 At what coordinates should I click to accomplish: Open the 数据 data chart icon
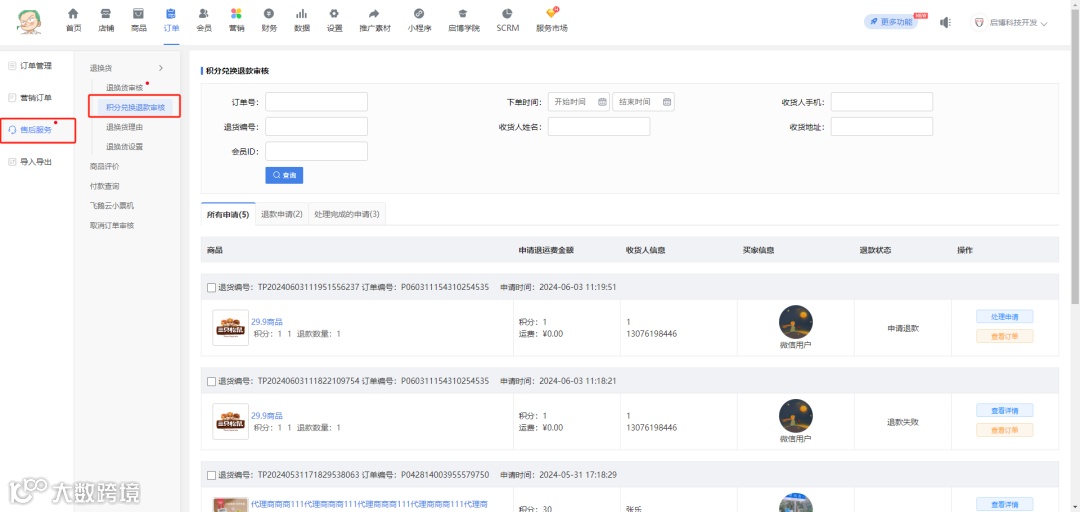pos(302,14)
